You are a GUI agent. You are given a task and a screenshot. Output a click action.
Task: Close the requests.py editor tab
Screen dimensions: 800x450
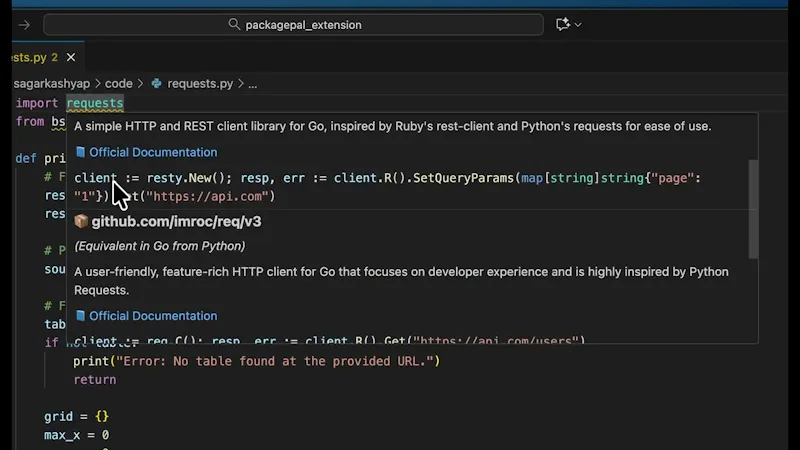click(71, 57)
